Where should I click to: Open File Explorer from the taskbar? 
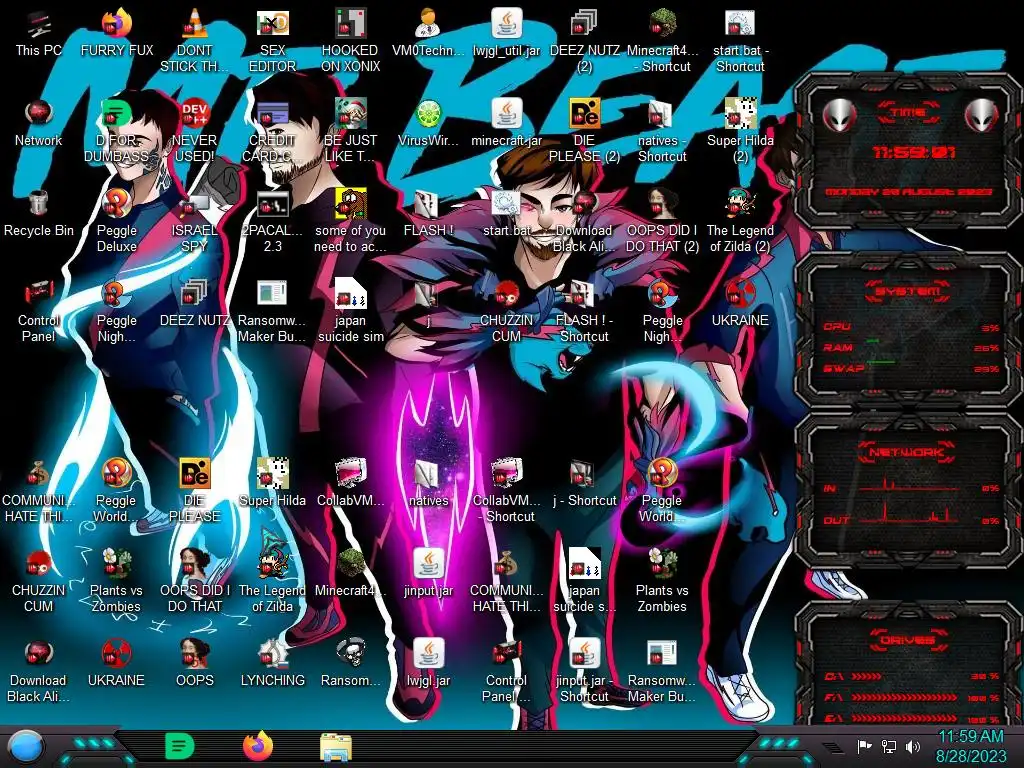[336, 747]
